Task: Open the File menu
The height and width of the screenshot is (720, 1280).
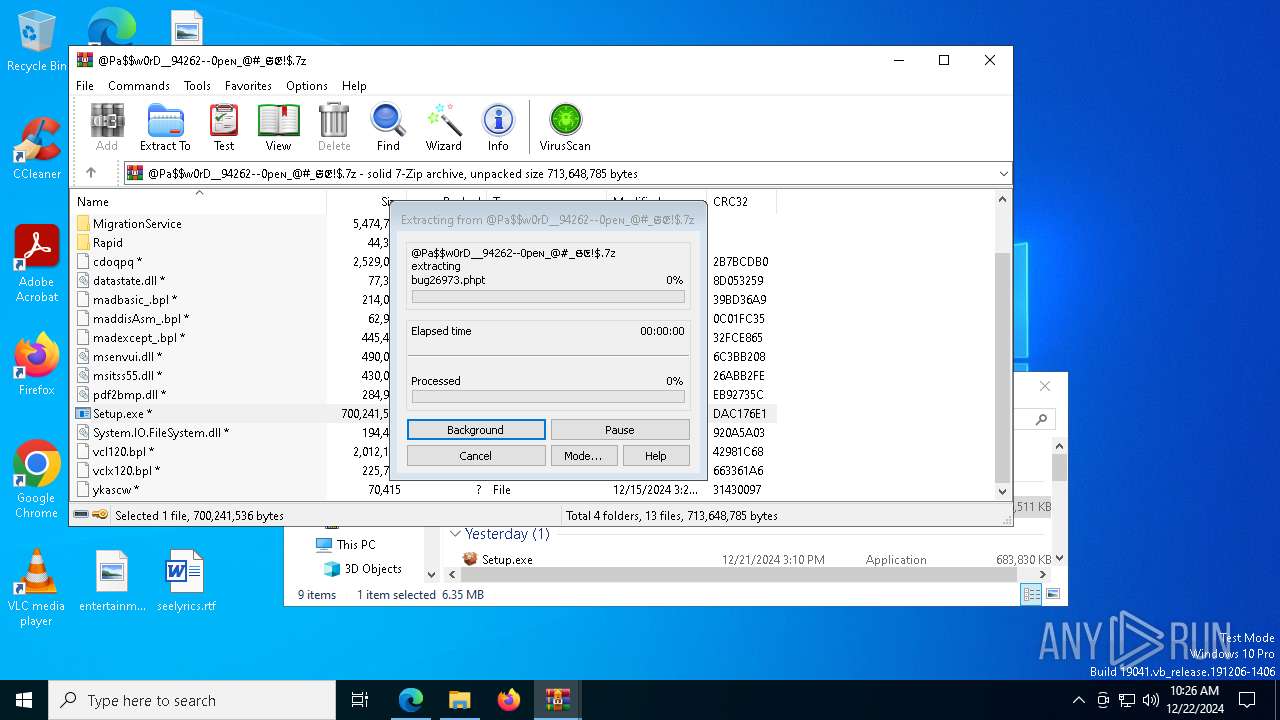Action: [x=85, y=86]
